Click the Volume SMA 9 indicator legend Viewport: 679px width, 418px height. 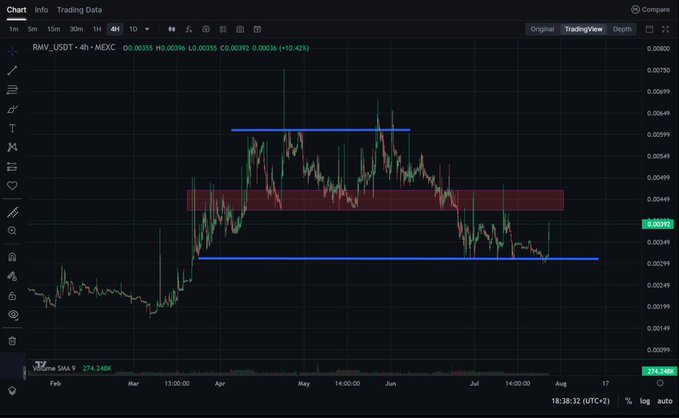(54, 368)
